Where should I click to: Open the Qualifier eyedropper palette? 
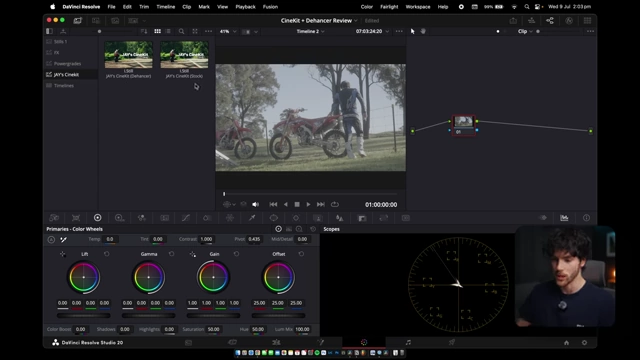point(252,218)
